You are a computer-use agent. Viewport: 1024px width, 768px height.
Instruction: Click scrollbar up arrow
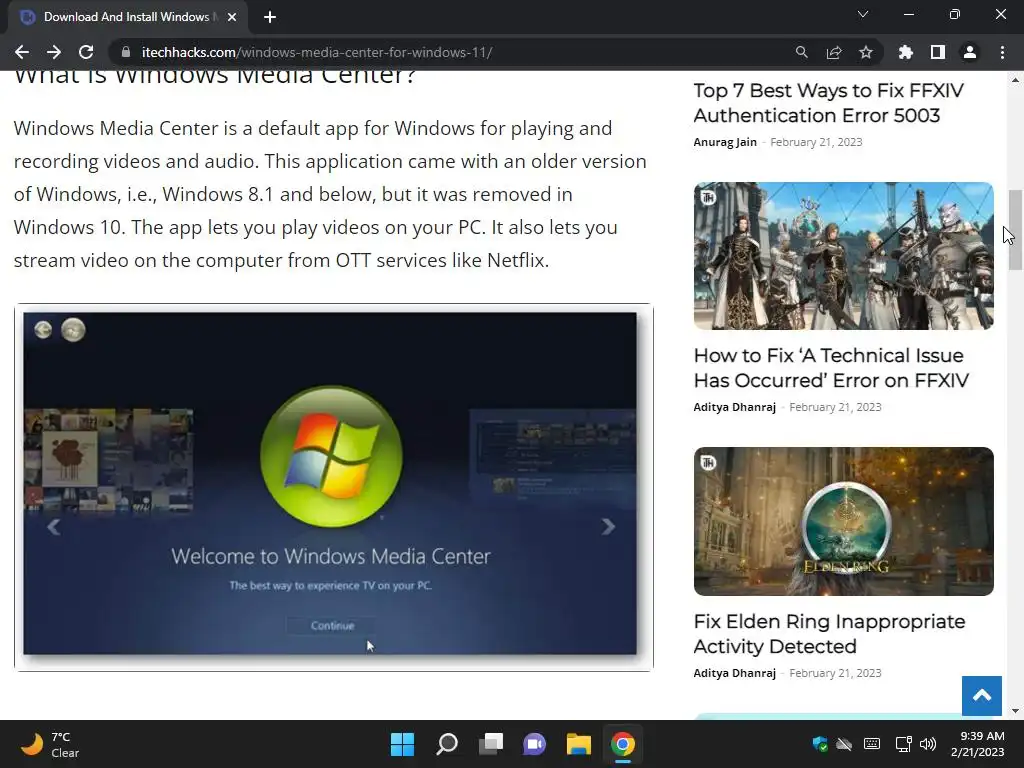tap(1015, 80)
